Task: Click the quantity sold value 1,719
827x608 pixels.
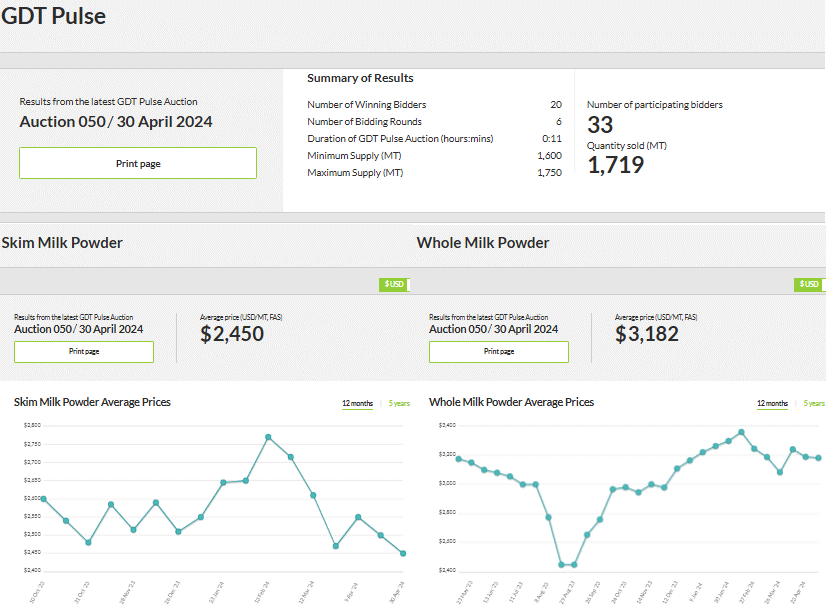Action: click(616, 165)
